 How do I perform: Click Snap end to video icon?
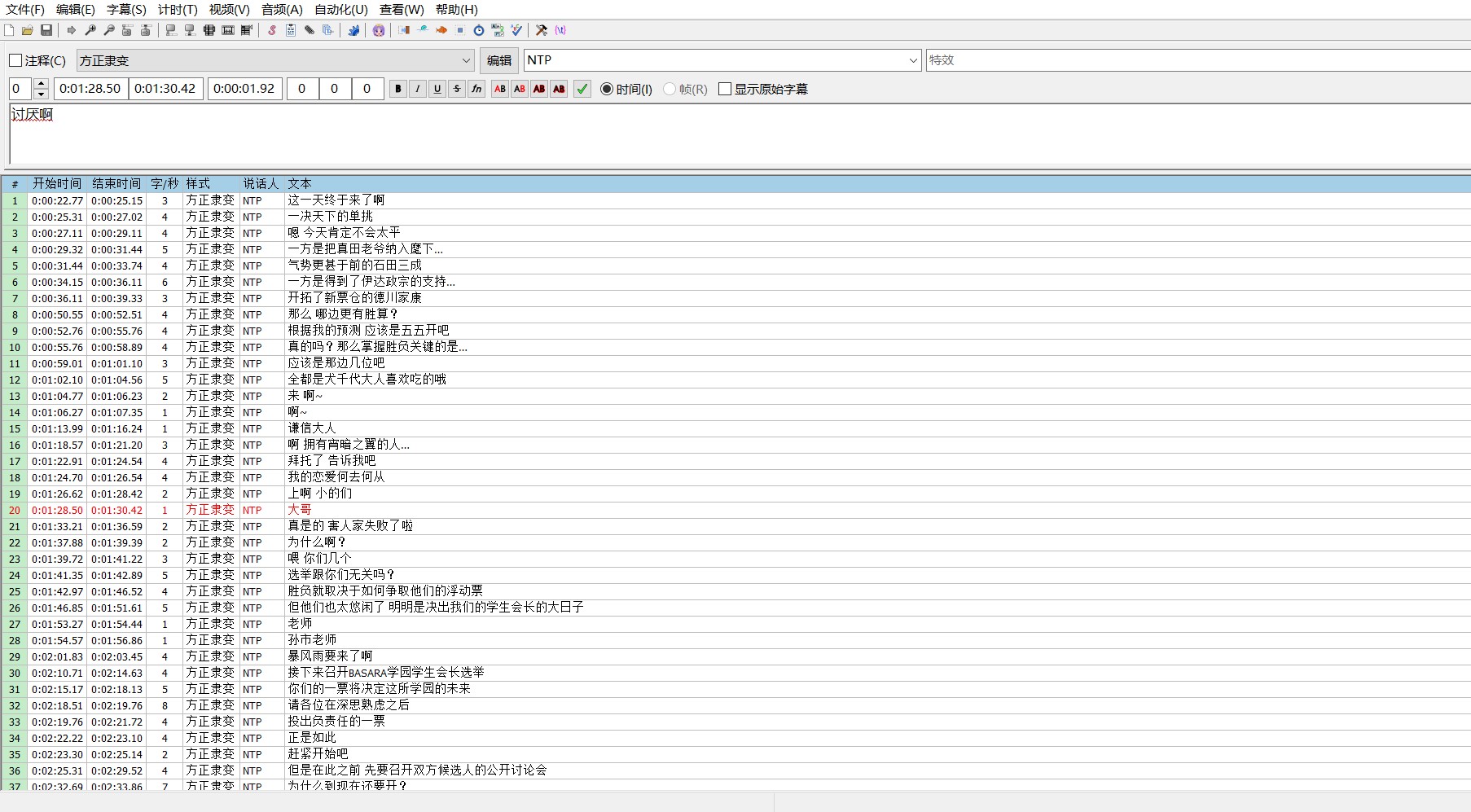click(x=190, y=30)
